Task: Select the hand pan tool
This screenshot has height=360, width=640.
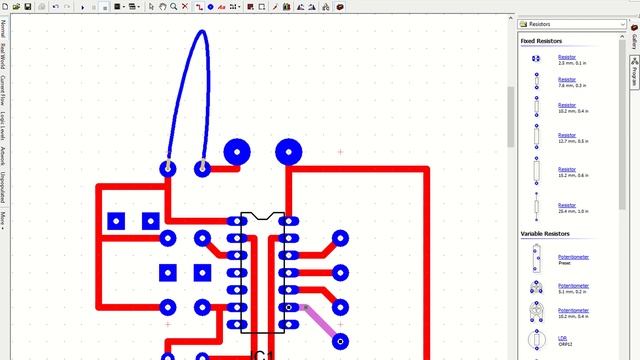Action: pyautogui.click(x=162, y=7)
